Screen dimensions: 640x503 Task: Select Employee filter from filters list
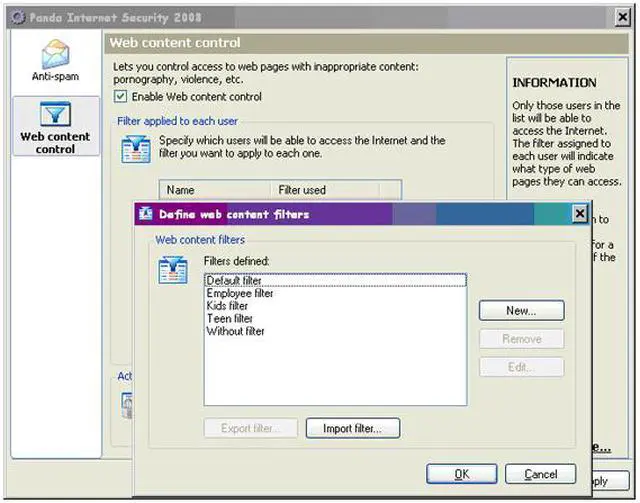(x=240, y=294)
